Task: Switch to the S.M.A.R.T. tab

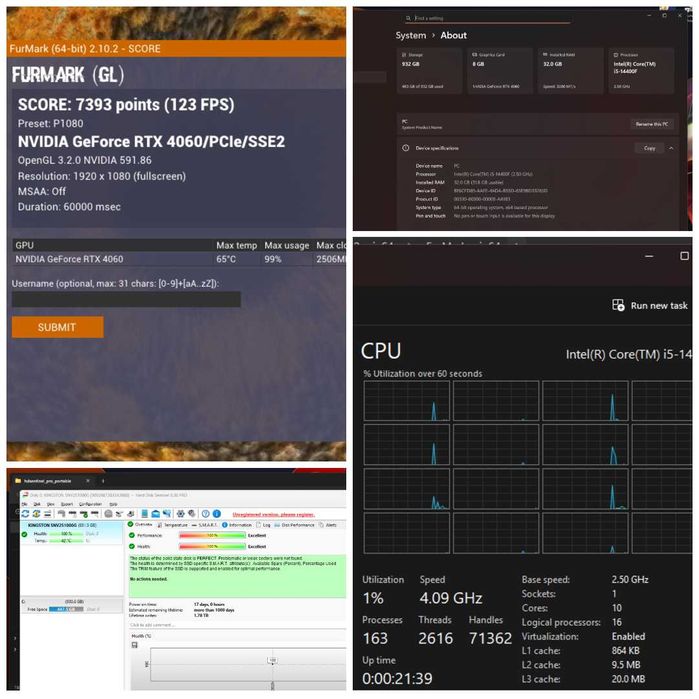Action: pos(205,525)
